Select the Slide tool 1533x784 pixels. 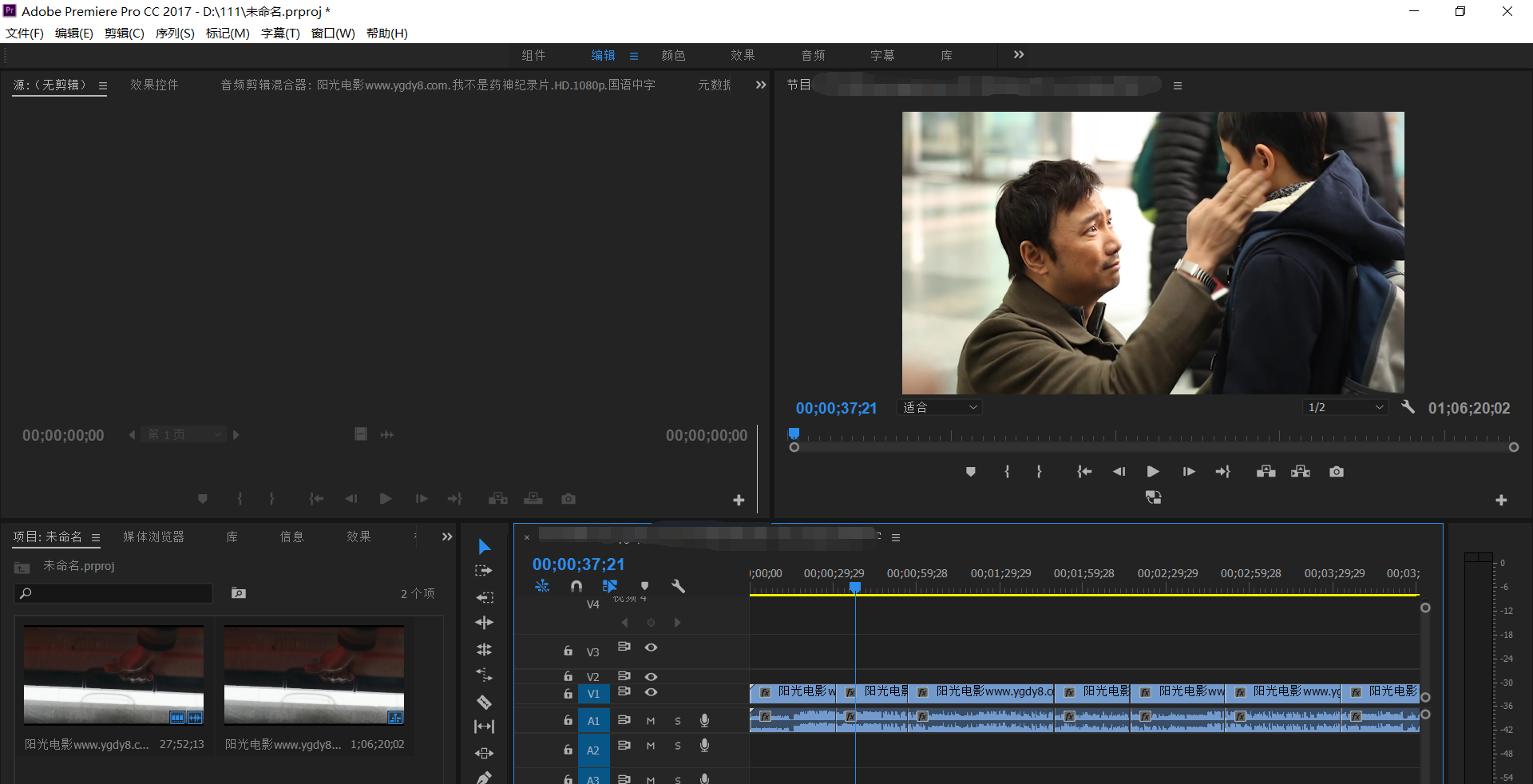(x=484, y=753)
